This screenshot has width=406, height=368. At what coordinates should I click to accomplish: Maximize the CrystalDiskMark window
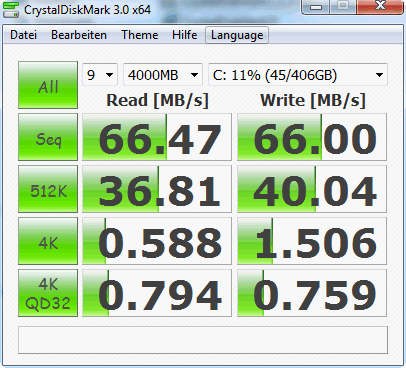343,7
